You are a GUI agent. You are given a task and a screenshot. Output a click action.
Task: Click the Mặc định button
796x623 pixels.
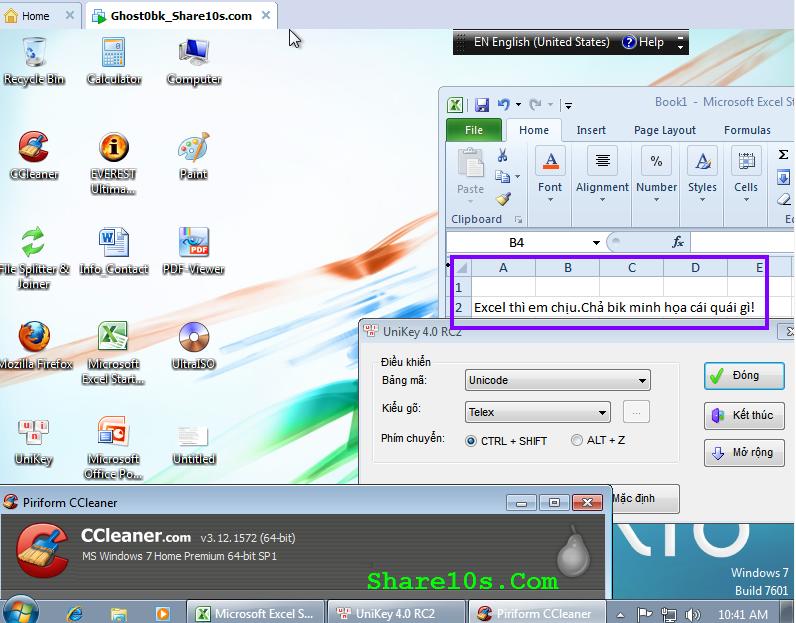645,498
